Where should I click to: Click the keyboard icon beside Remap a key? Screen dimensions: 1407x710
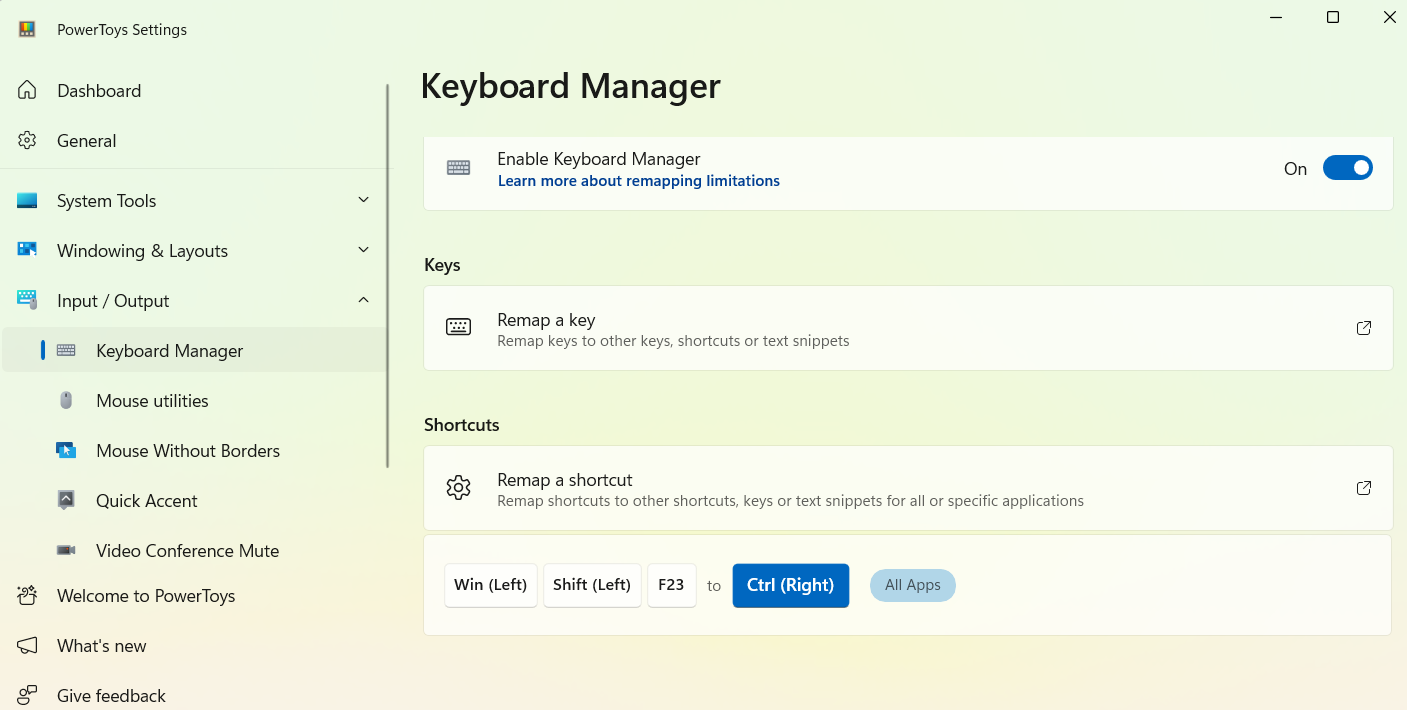point(459,328)
